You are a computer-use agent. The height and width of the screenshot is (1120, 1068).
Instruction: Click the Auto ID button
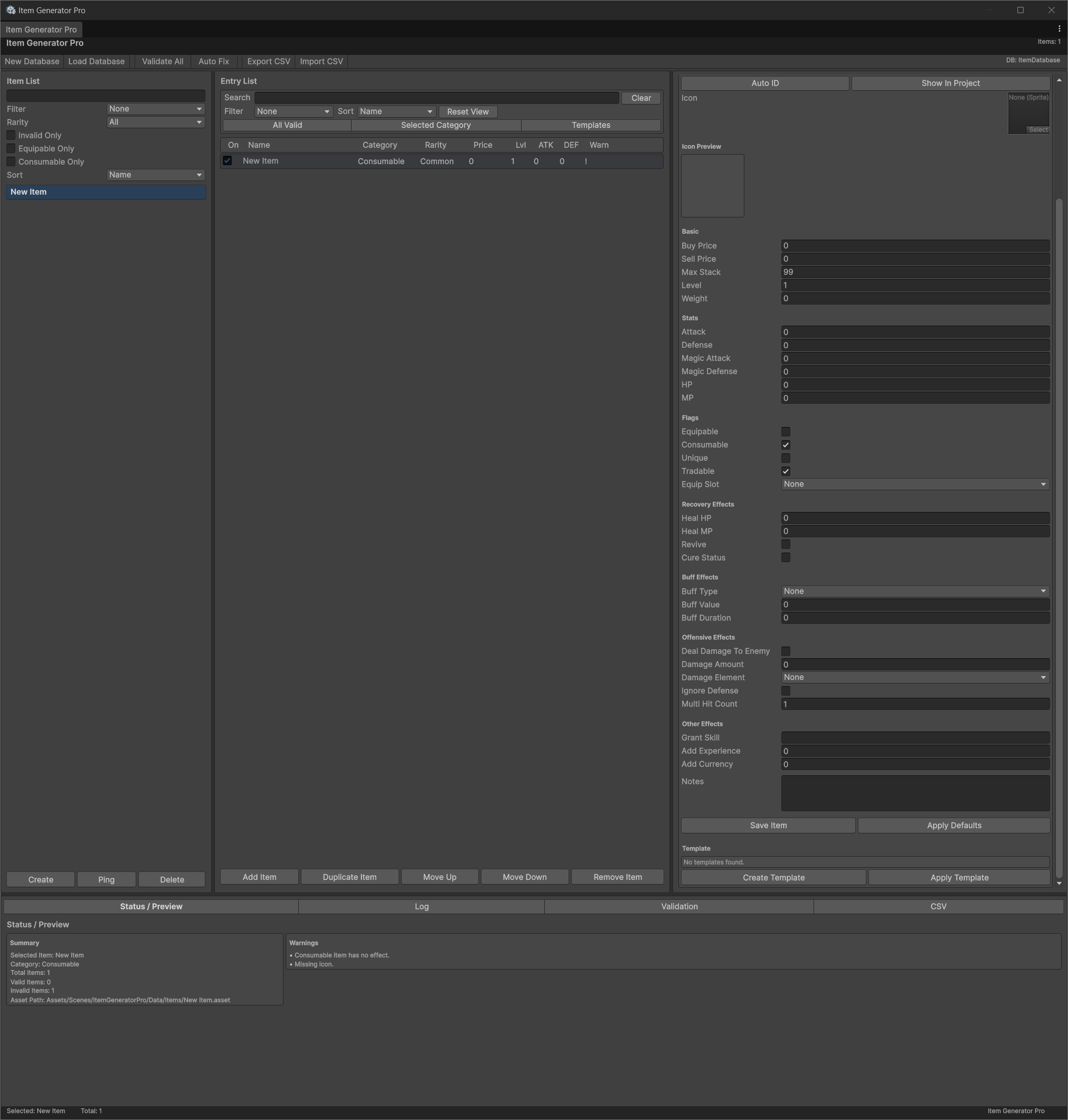click(x=764, y=83)
